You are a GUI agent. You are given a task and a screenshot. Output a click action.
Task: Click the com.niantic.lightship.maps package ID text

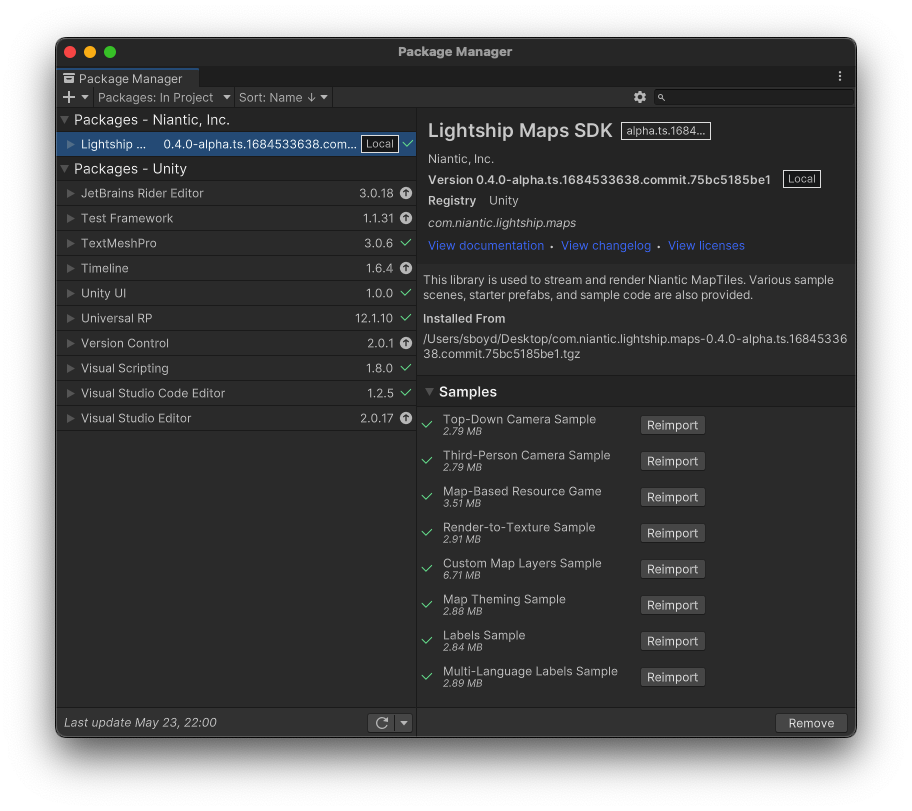pyautogui.click(x=502, y=223)
